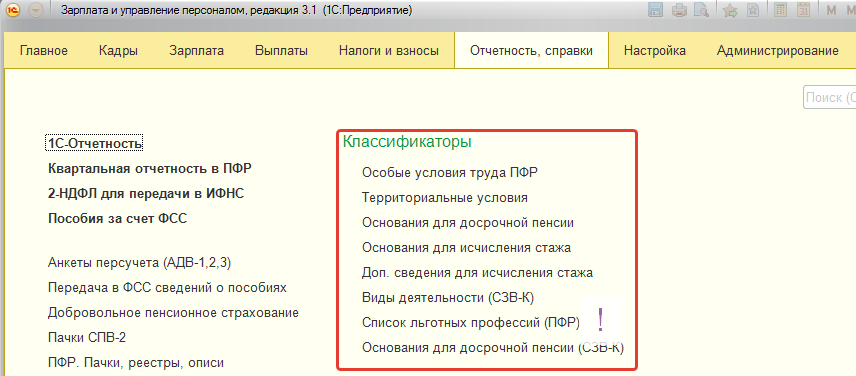Open the Кадры section
The image size is (856, 376).
click(x=118, y=51)
